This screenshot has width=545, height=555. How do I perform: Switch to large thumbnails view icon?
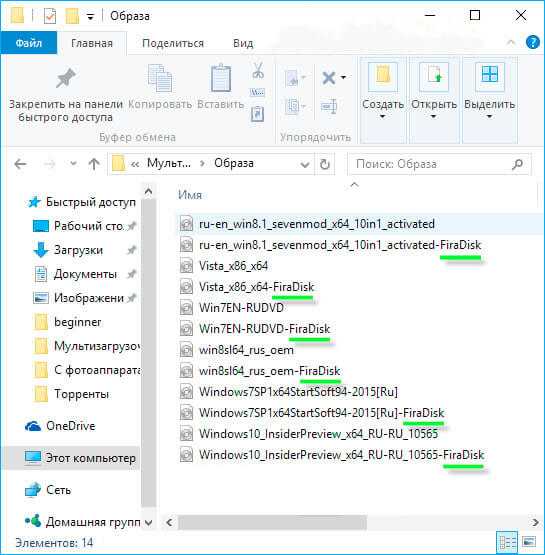(529, 542)
